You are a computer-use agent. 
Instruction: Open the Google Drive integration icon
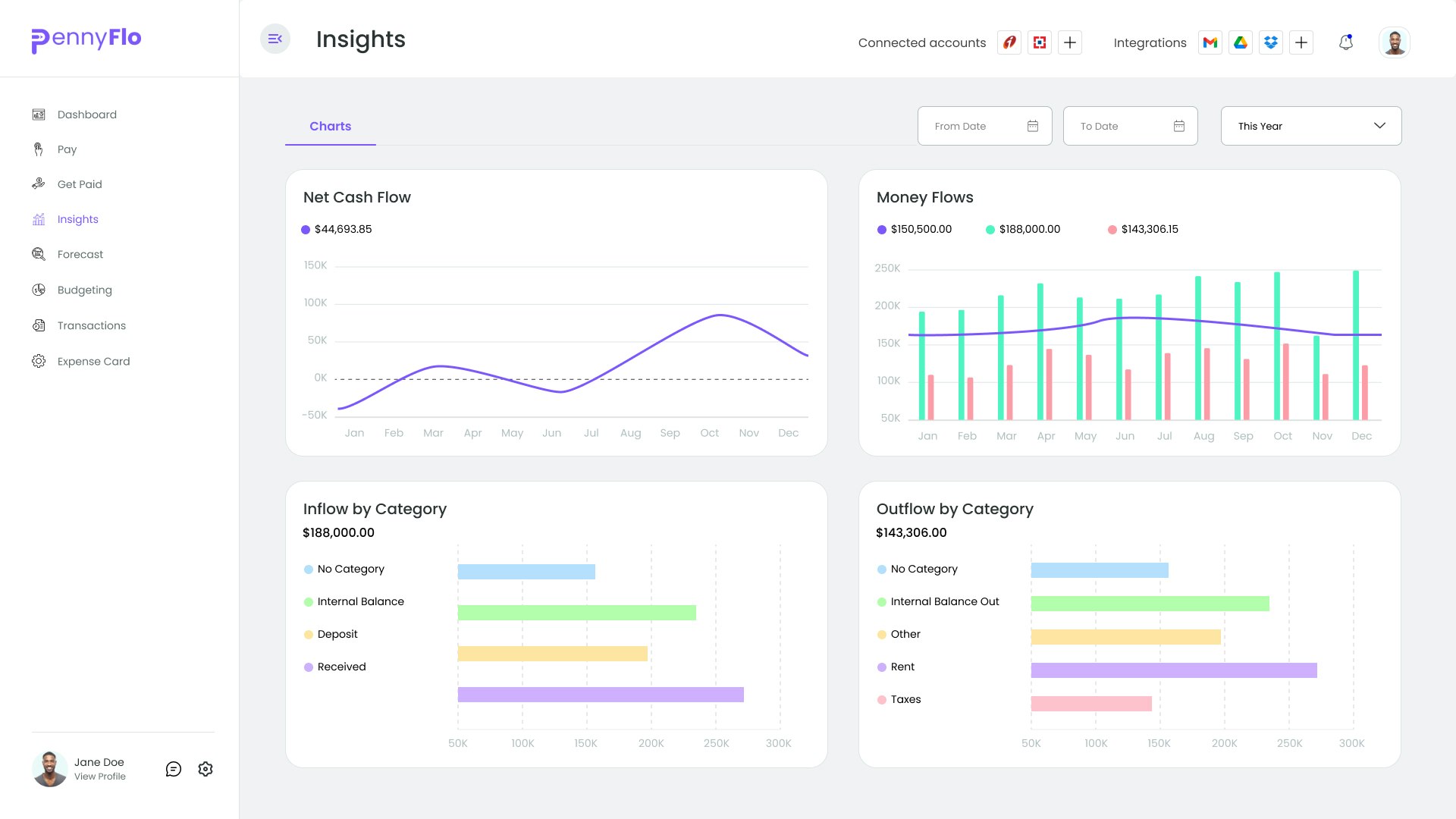(1241, 42)
